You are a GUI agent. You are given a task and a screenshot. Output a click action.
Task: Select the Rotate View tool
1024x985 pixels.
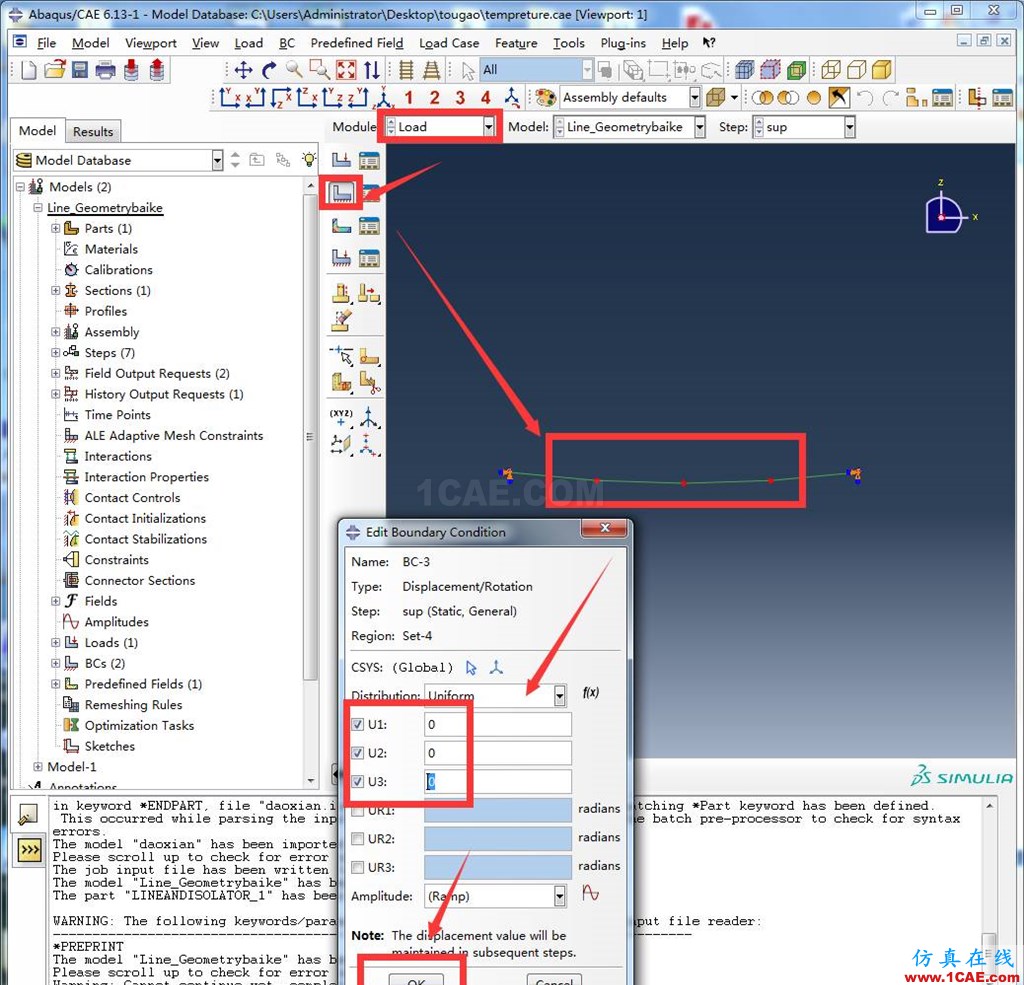269,70
